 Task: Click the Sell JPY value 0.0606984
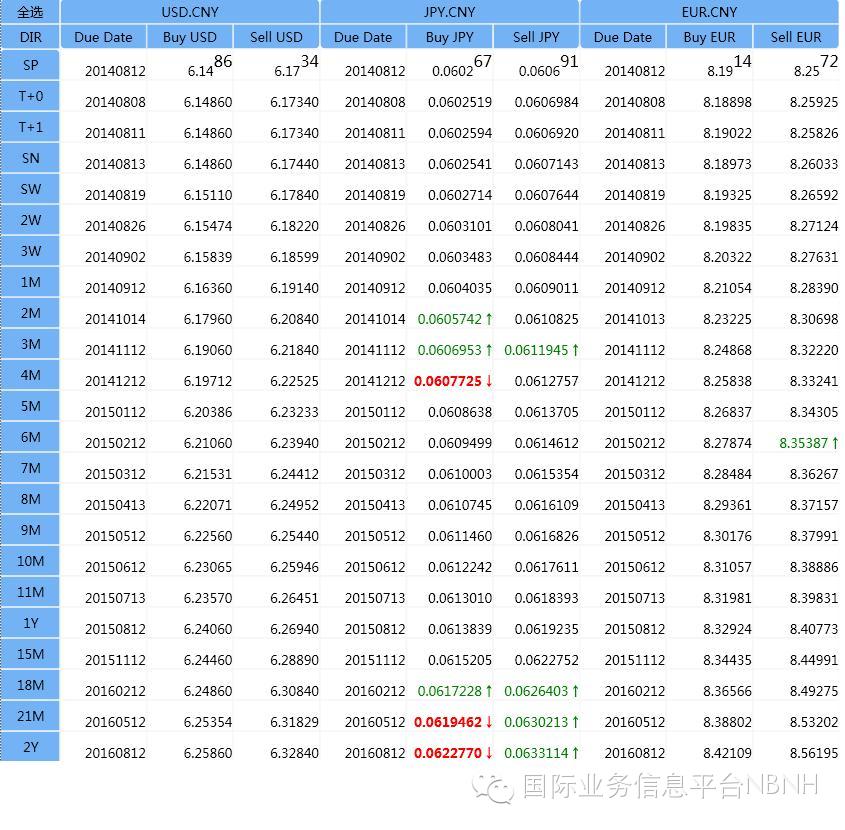coord(546,102)
